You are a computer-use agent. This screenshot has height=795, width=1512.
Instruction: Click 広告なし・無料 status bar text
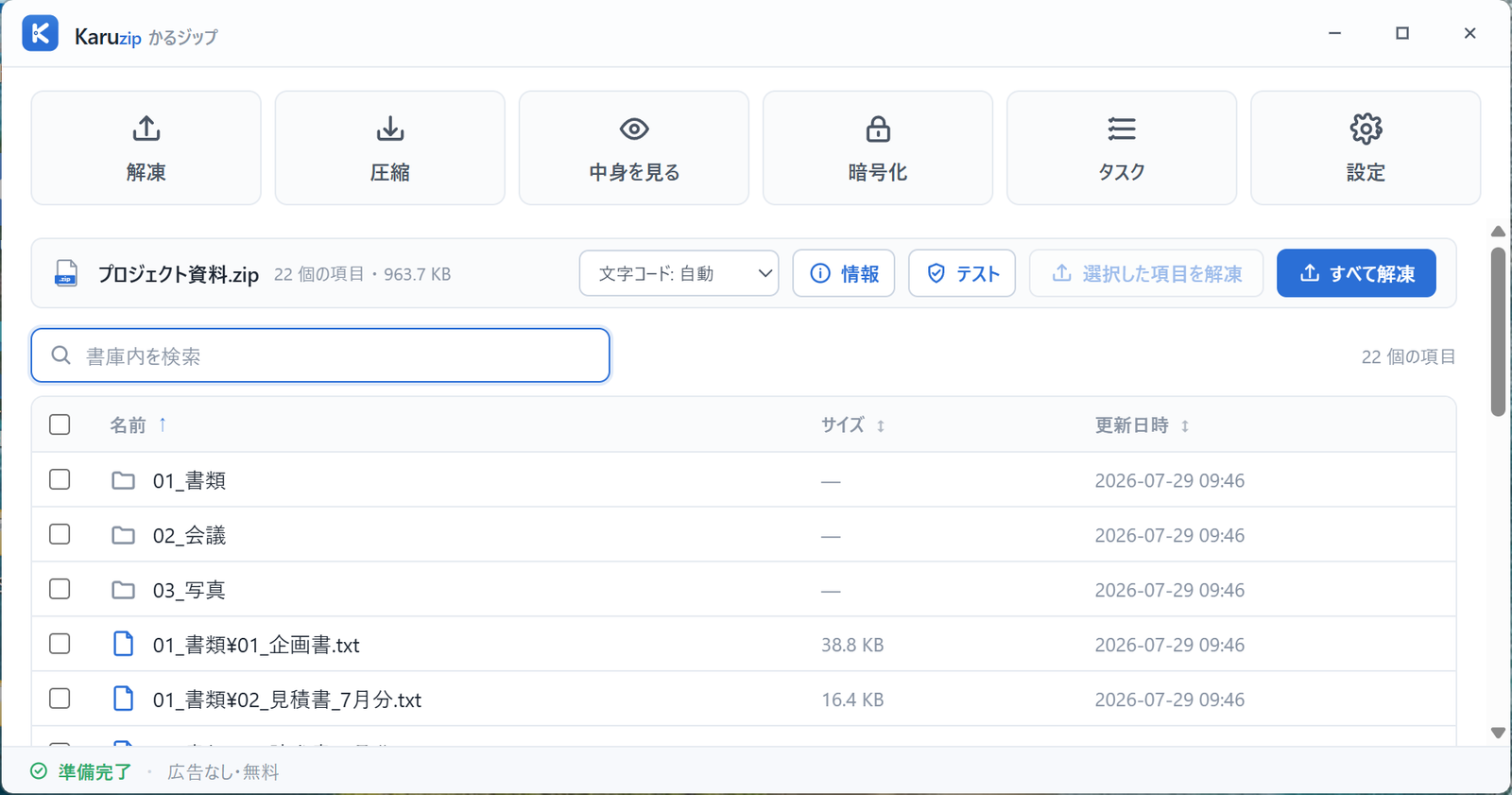[223, 772]
